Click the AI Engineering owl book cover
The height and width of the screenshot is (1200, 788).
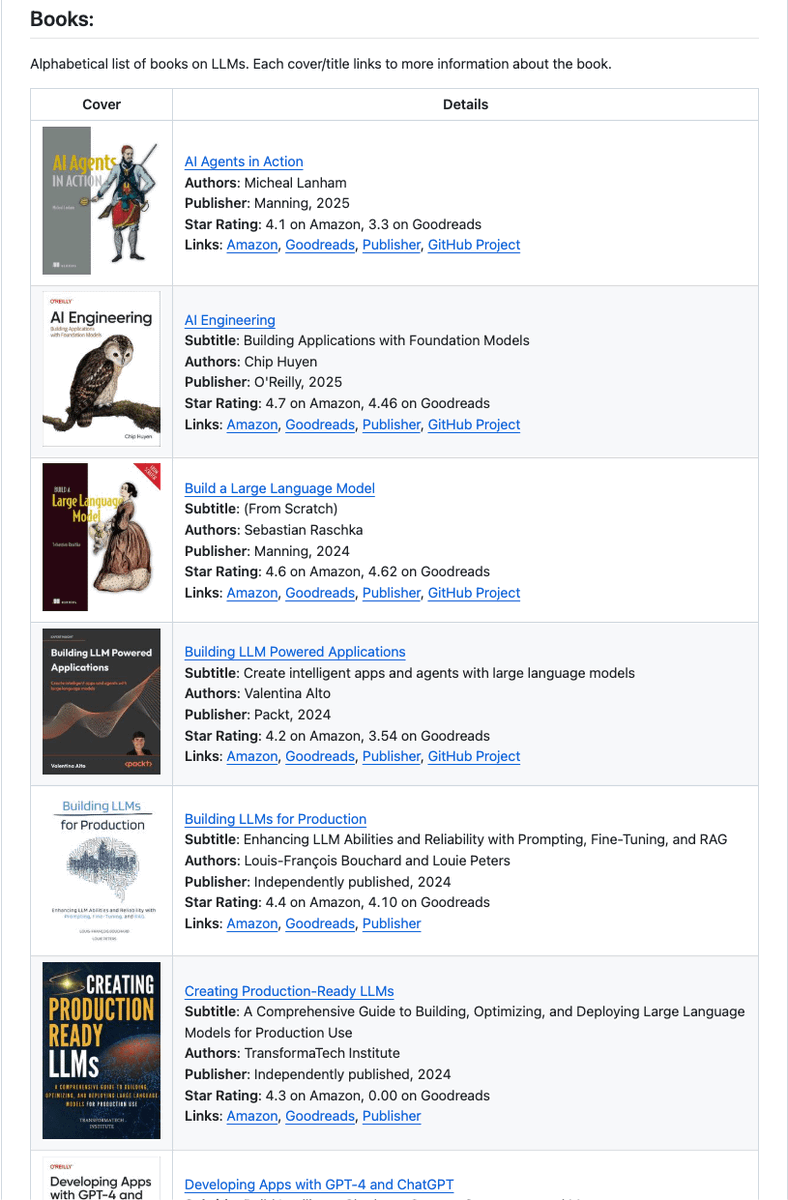[101, 369]
